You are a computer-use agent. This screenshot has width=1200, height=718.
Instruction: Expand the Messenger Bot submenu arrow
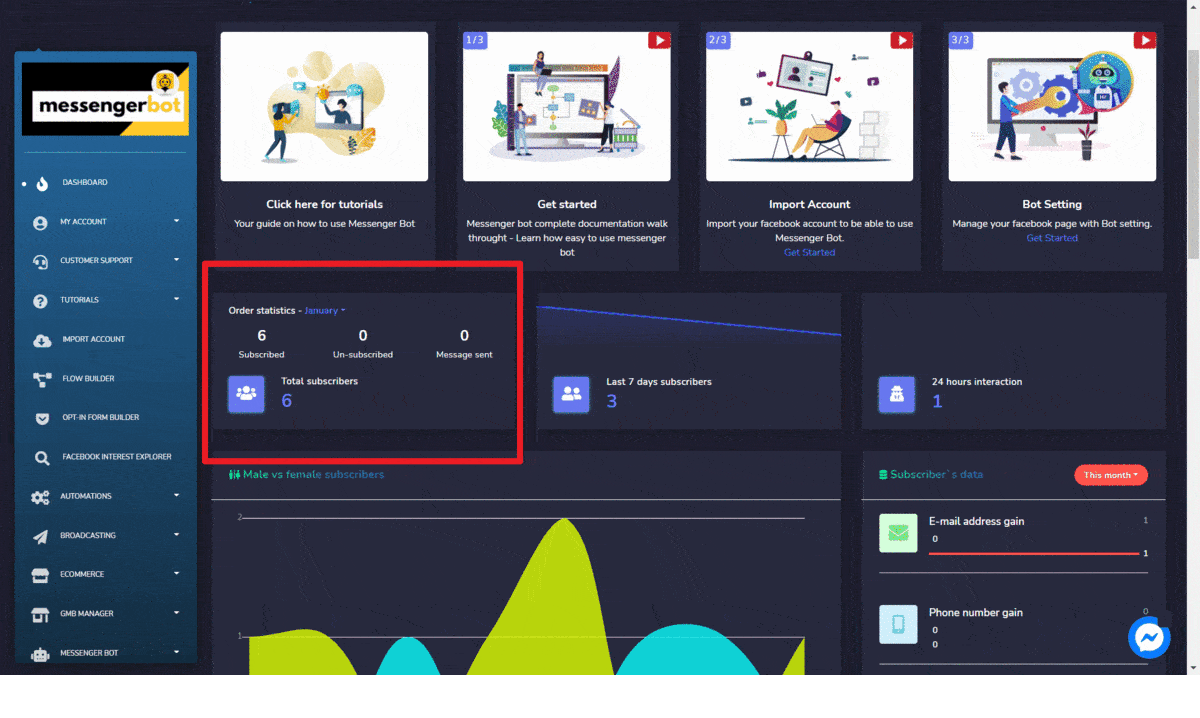click(176, 651)
